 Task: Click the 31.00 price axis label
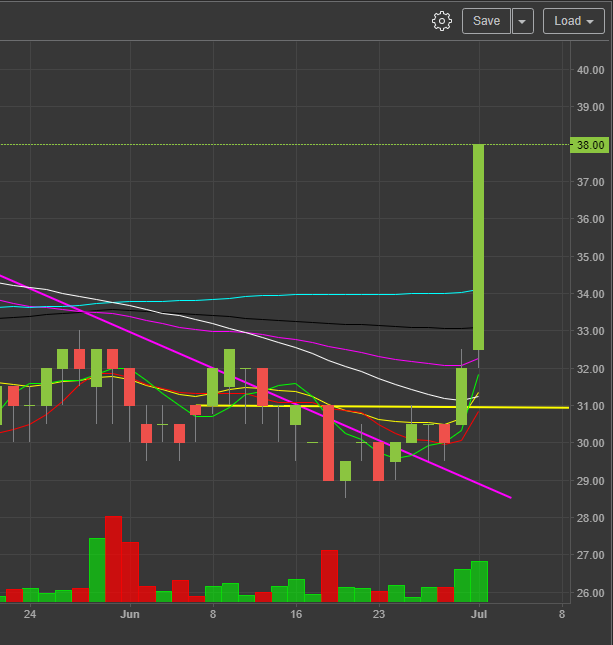coord(590,406)
